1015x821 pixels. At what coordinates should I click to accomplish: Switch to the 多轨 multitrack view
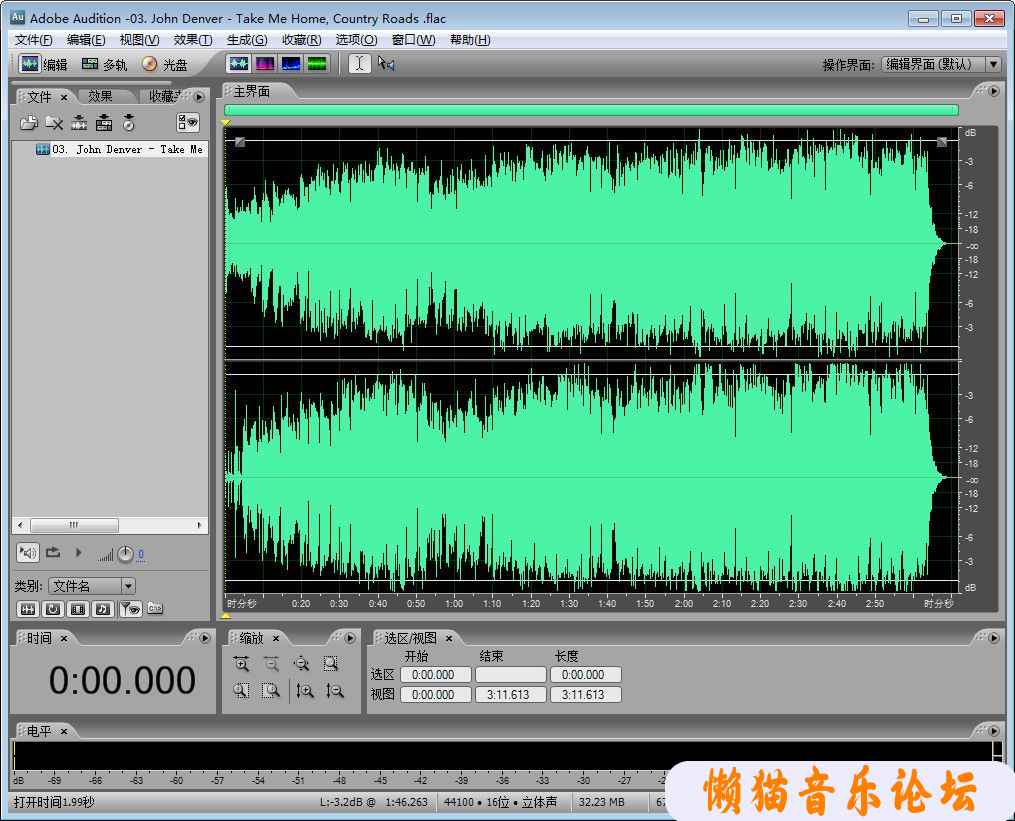(104, 64)
